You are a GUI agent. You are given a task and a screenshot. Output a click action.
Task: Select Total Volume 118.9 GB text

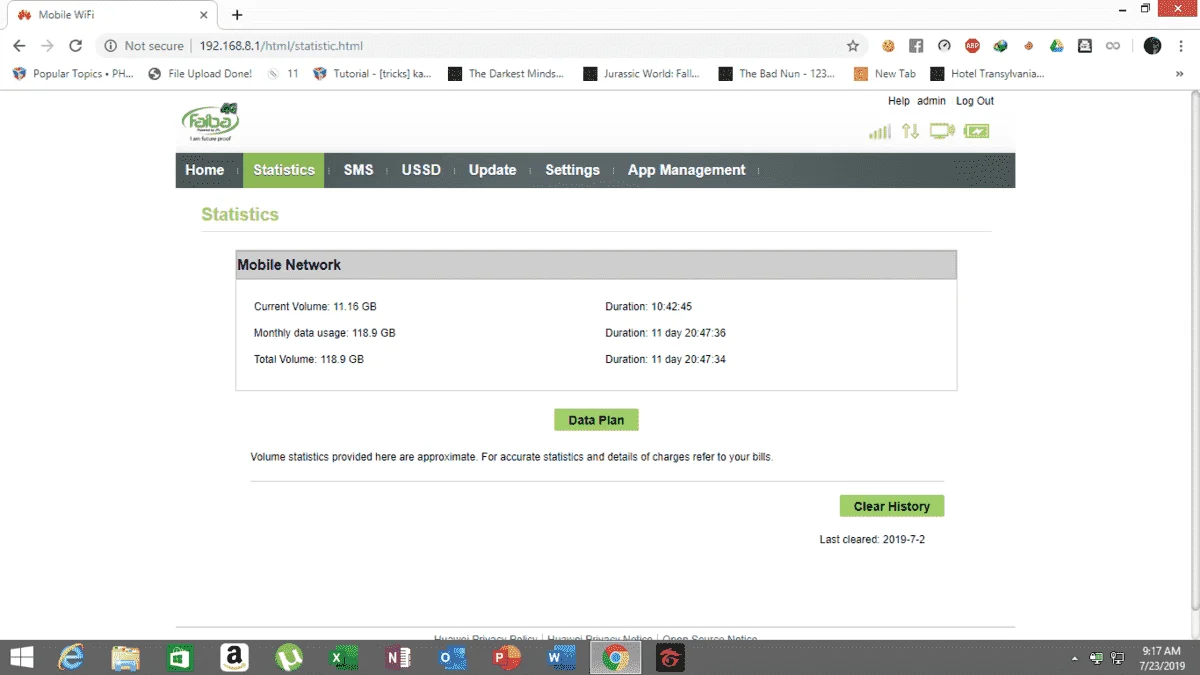pyautogui.click(x=309, y=359)
